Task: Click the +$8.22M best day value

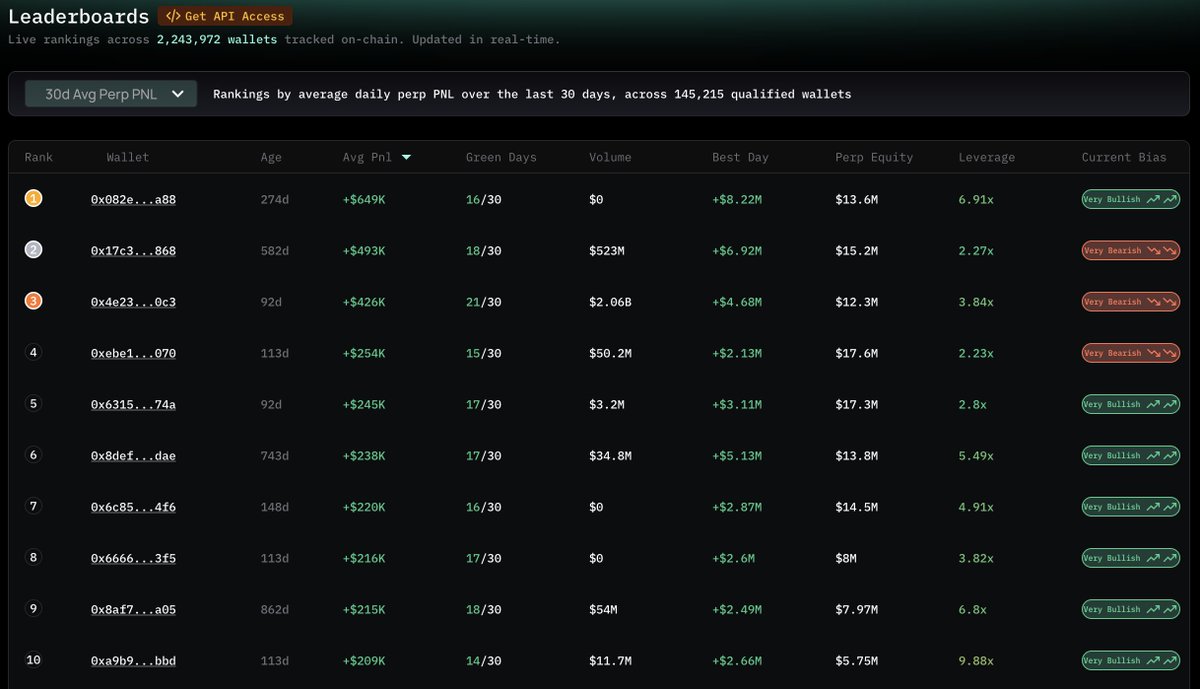Action: click(737, 200)
